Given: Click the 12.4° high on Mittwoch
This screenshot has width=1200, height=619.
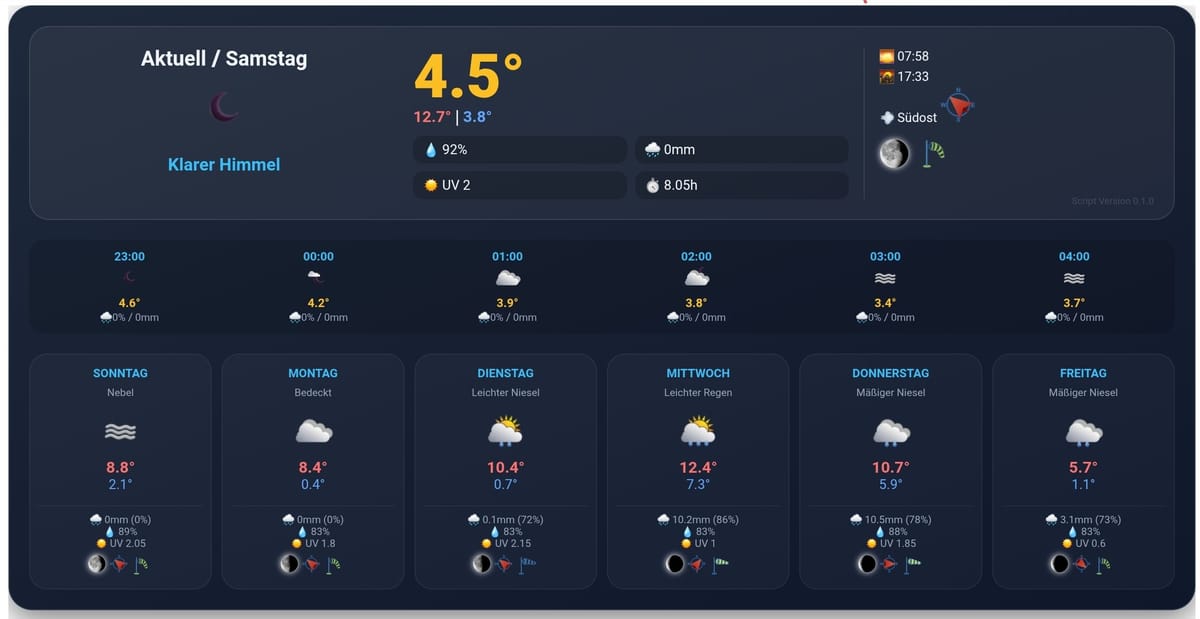Looking at the screenshot, I should point(698,467).
